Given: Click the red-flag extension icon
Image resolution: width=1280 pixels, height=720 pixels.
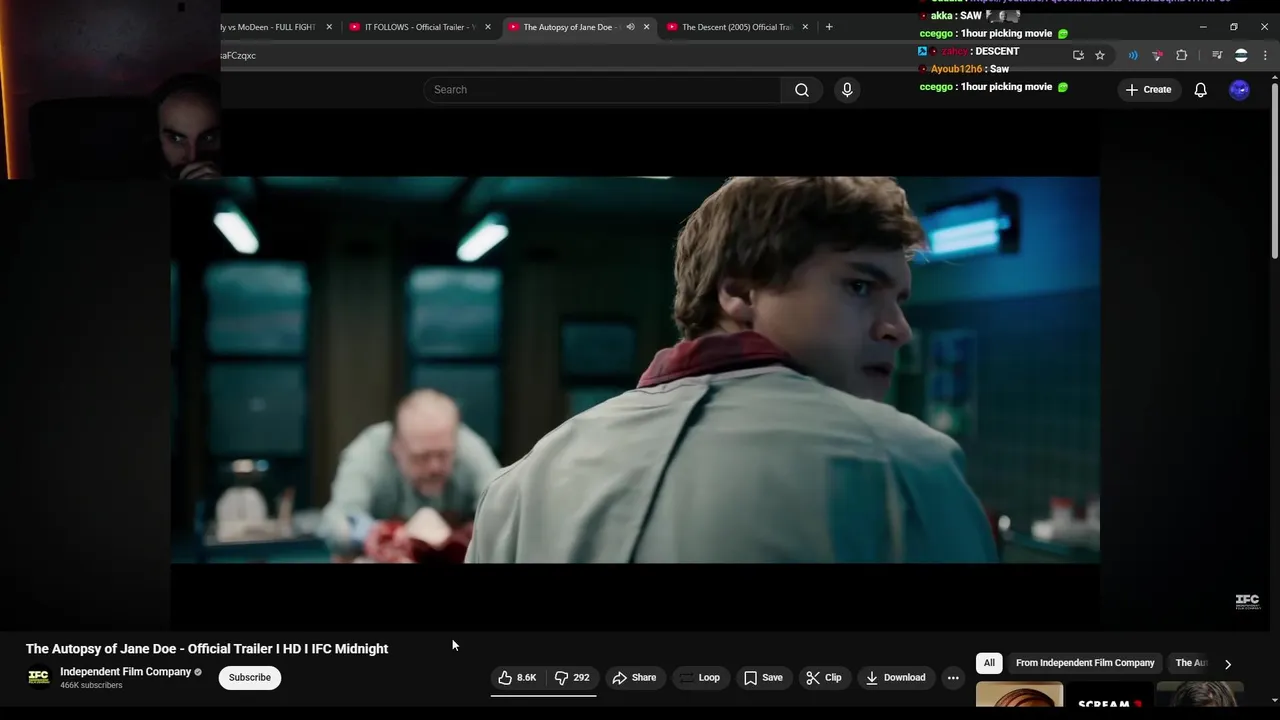Looking at the screenshot, I should 1157,55.
